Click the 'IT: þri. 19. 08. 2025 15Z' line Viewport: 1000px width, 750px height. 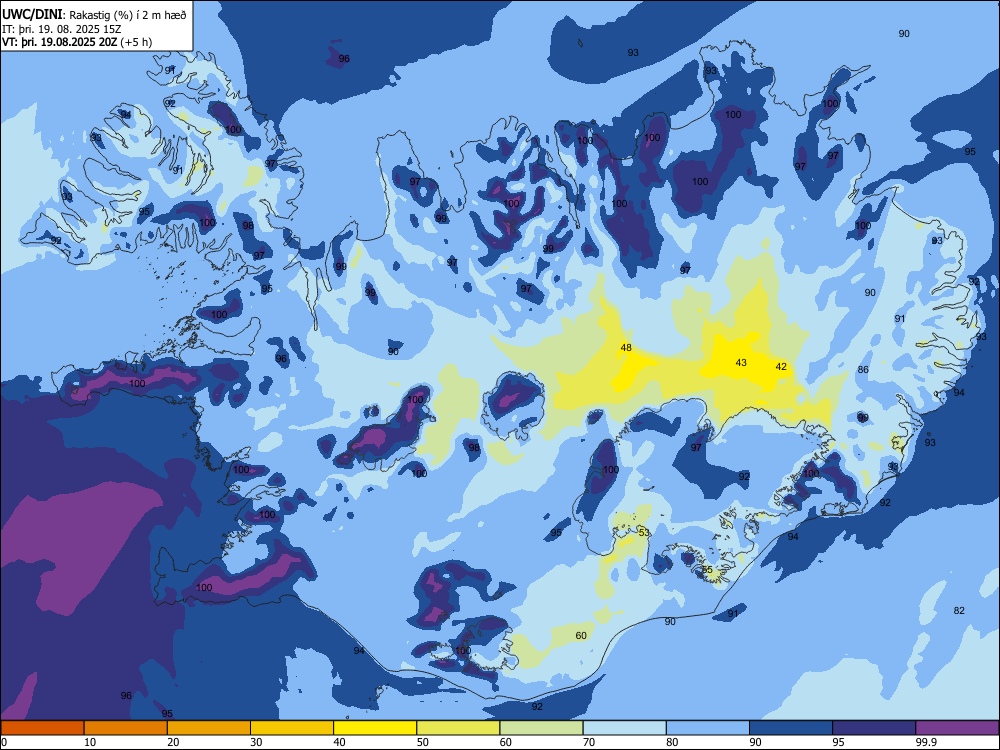tap(61, 29)
